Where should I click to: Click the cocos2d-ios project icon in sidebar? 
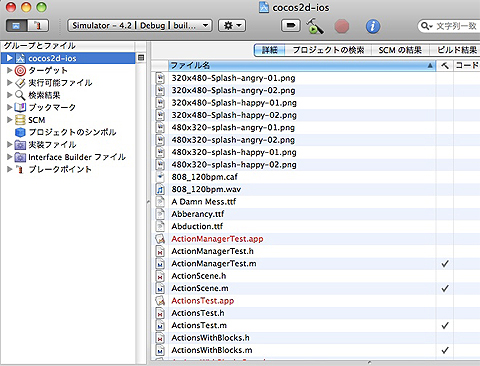click(x=20, y=58)
